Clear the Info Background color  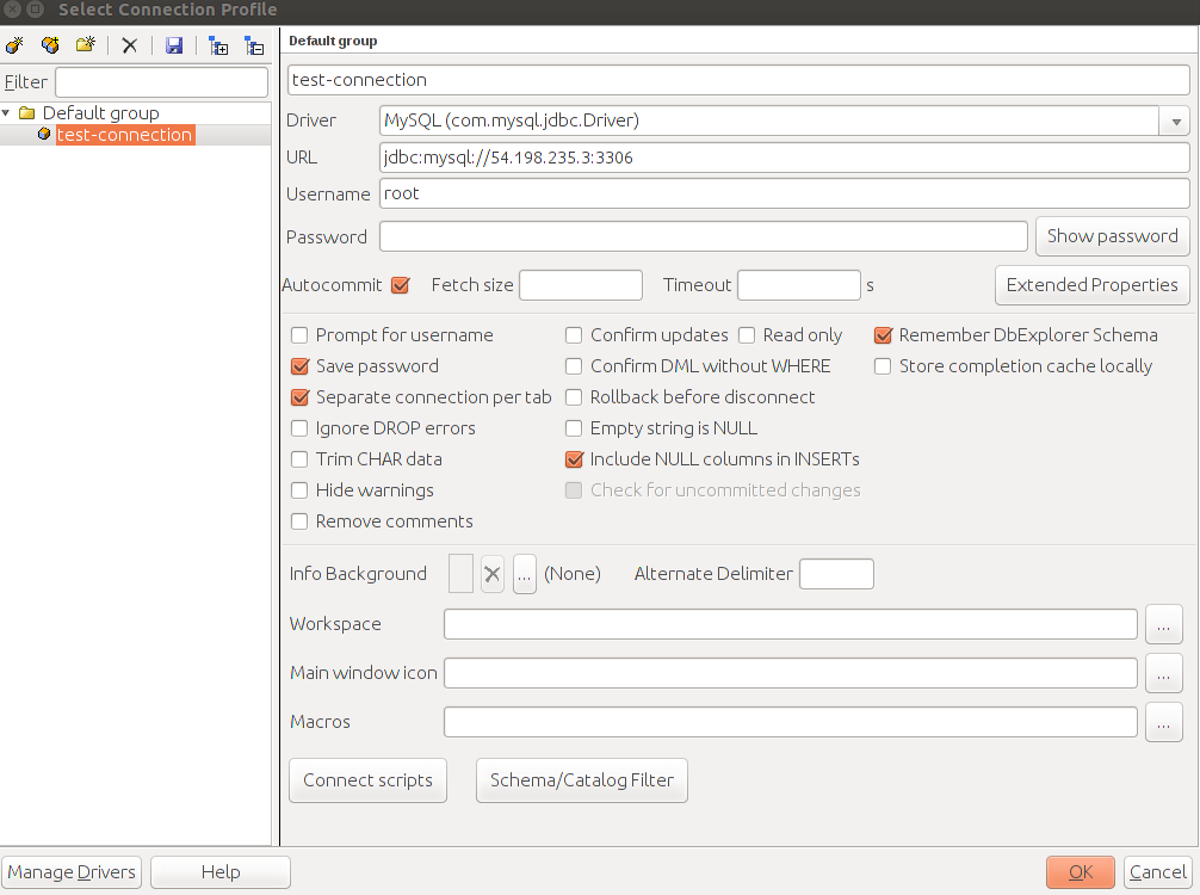coord(491,573)
